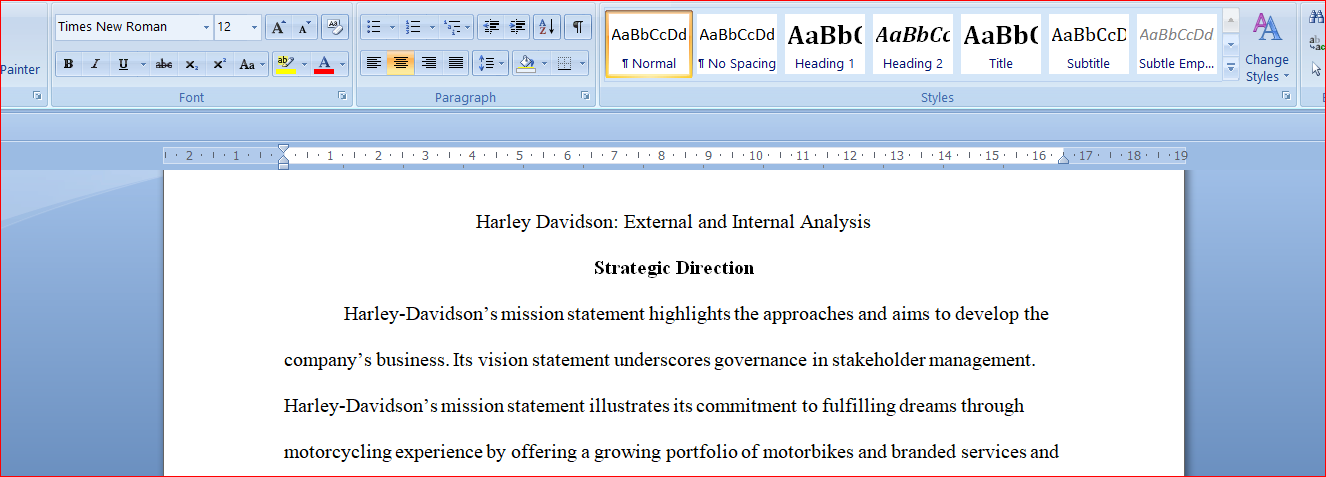Align text to the right
This screenshot has width=1326, height=477.
tap(429, 64)
